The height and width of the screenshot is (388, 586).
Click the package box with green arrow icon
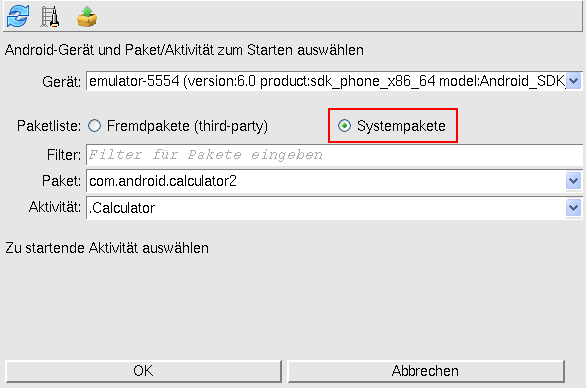click(87, 17)
